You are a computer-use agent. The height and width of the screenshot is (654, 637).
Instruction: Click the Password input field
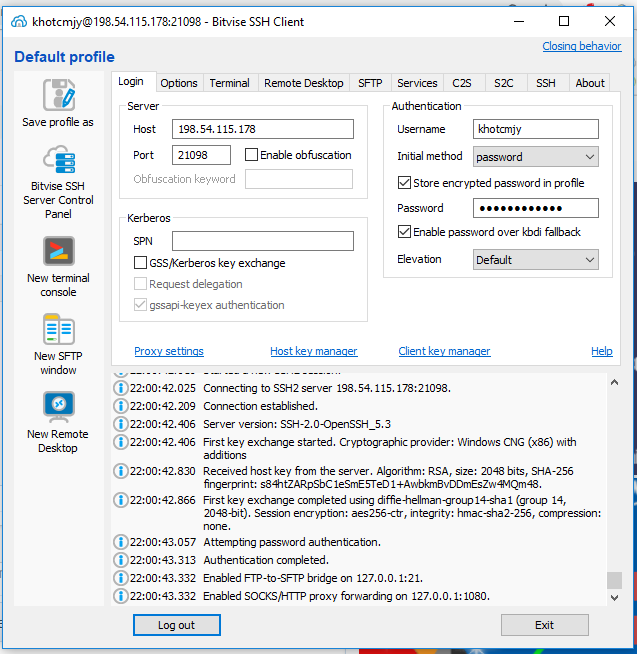click(536, 208)
